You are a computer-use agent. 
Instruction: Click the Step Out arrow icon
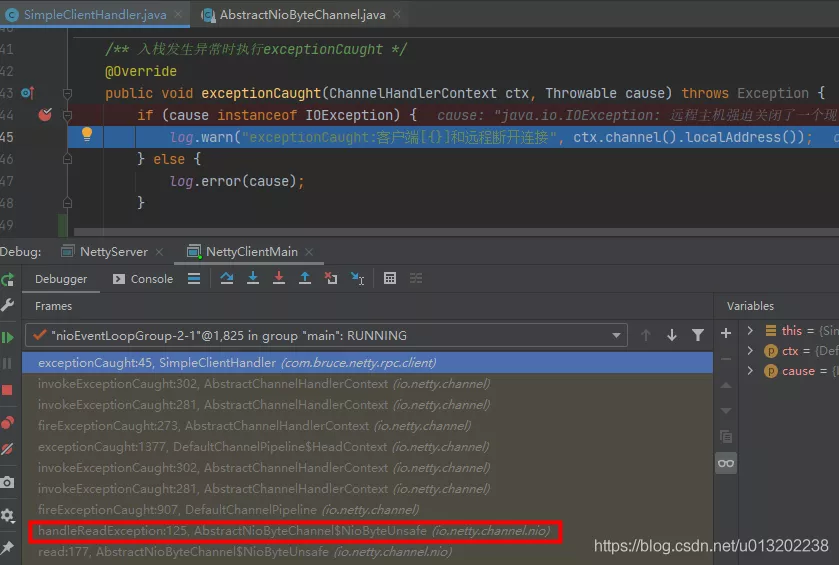[x=305, y=279]
